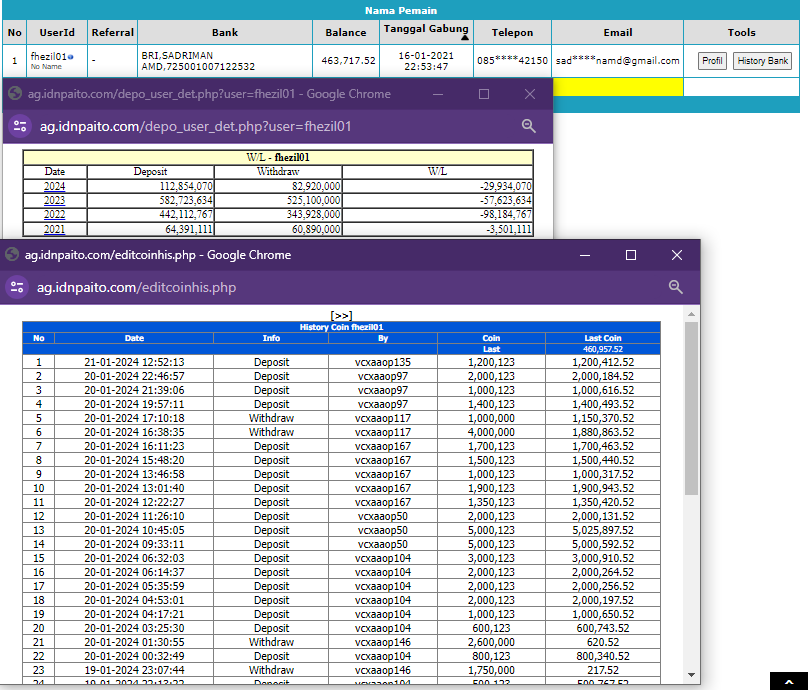The width and height of the screenshot is (808, 690).
Task: Click depo_user_det address bar URL
Action: coord(195,126)
